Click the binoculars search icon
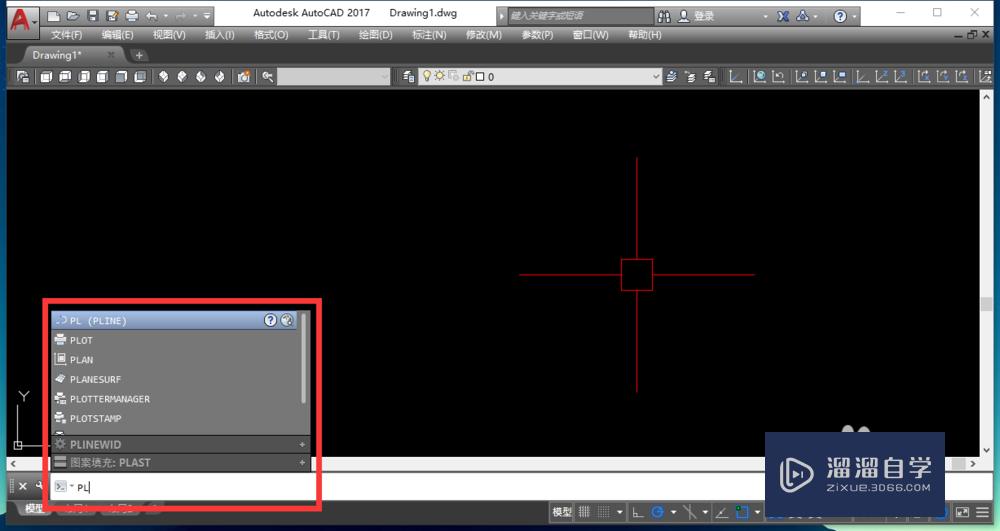The height and width of the screenshot is (531, 1000). (664, 16)
